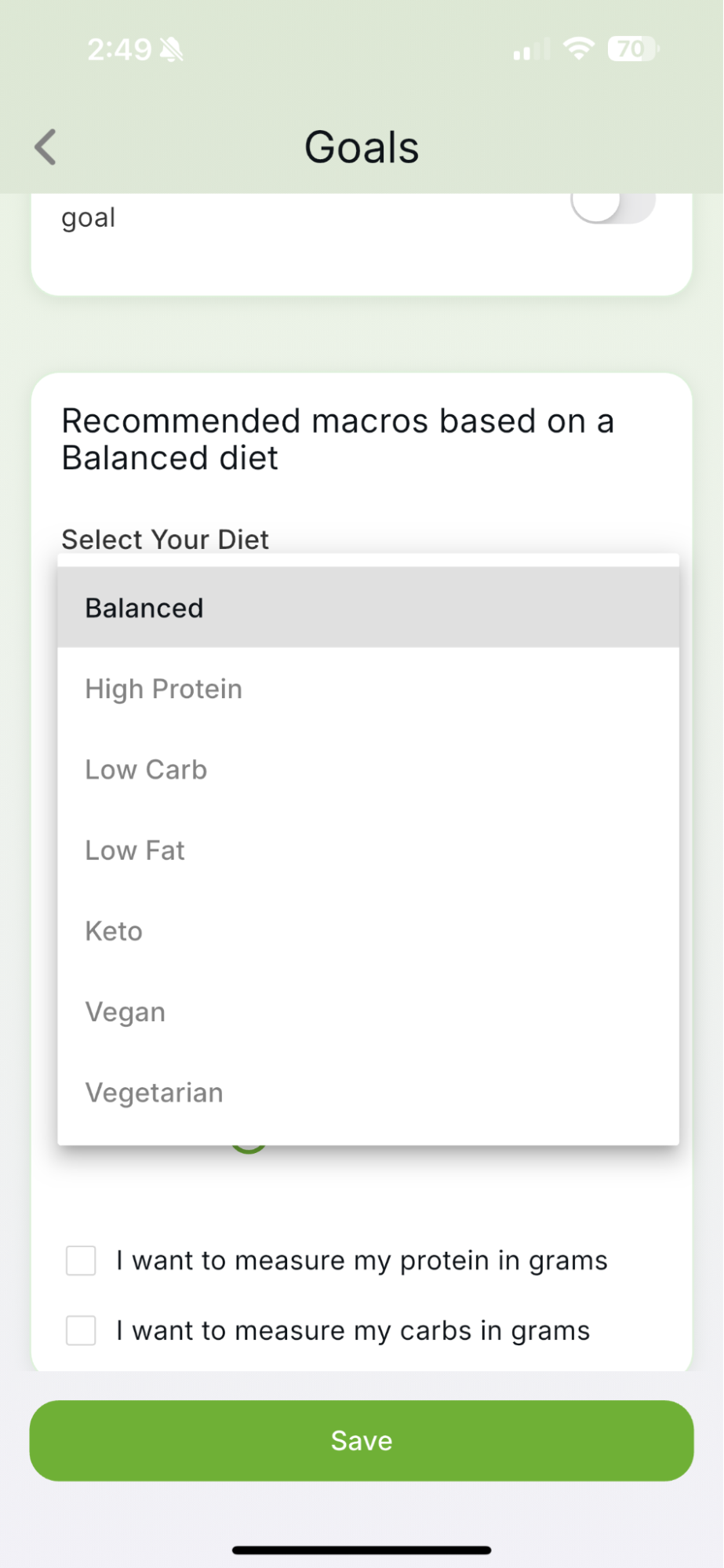Select the Vegan diet option
Screen dimensions: 724x1568
369,1012
